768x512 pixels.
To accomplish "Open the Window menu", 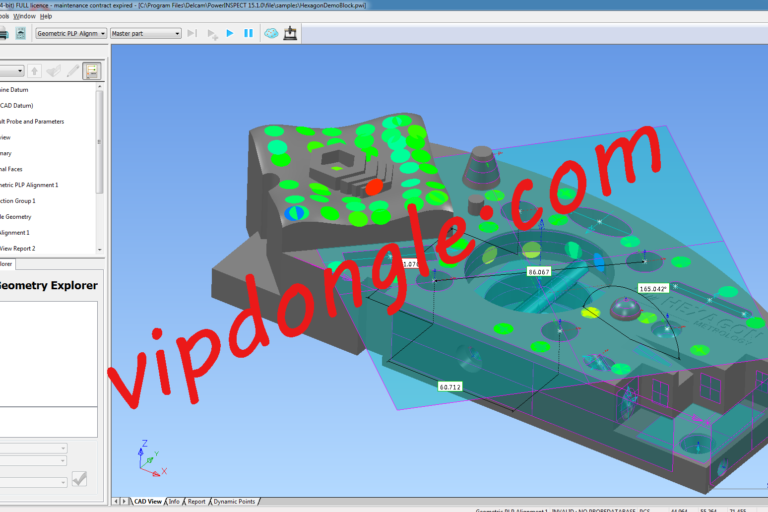I will point(24,16).
